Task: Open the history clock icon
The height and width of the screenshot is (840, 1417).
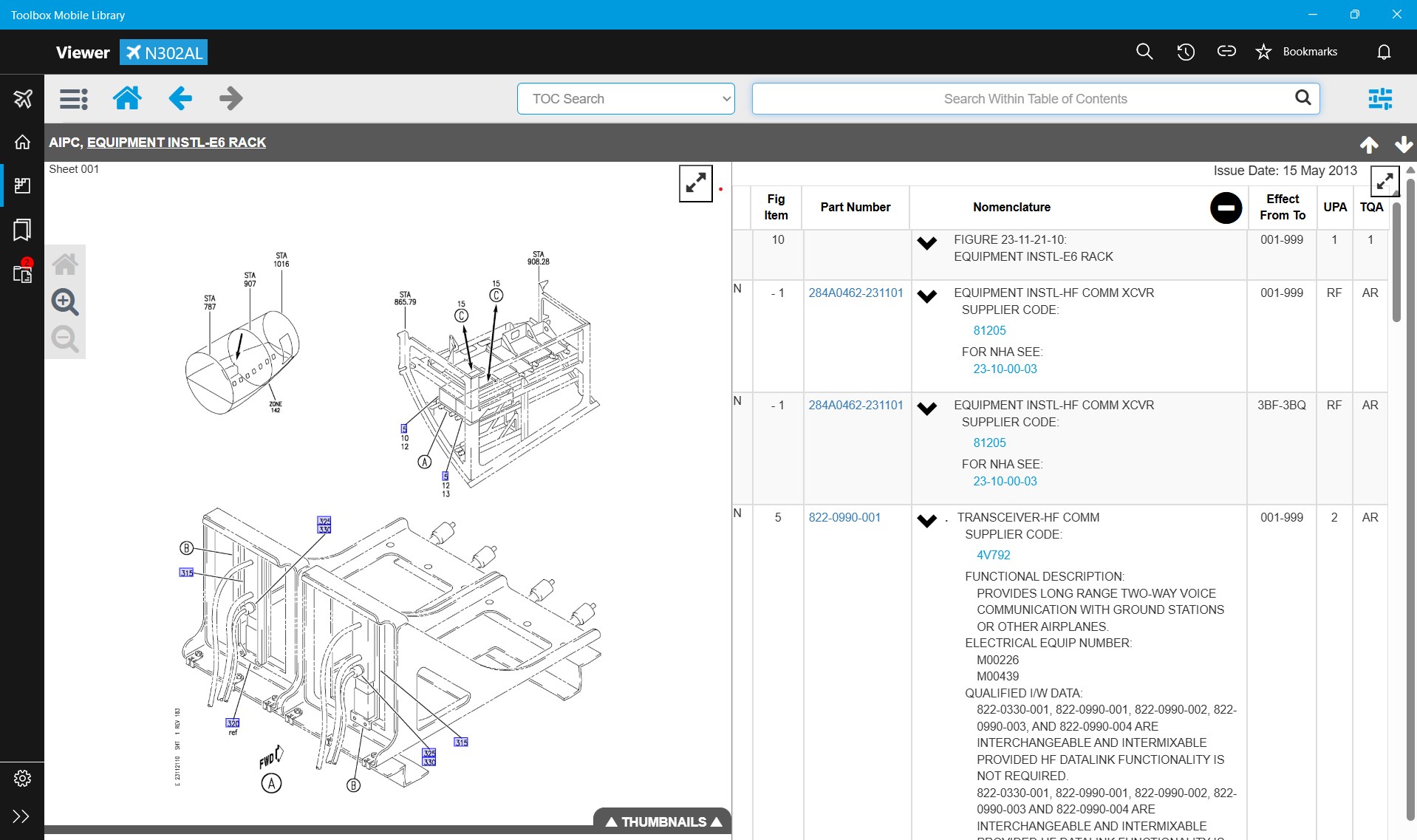Action: tap(1186, 51)
